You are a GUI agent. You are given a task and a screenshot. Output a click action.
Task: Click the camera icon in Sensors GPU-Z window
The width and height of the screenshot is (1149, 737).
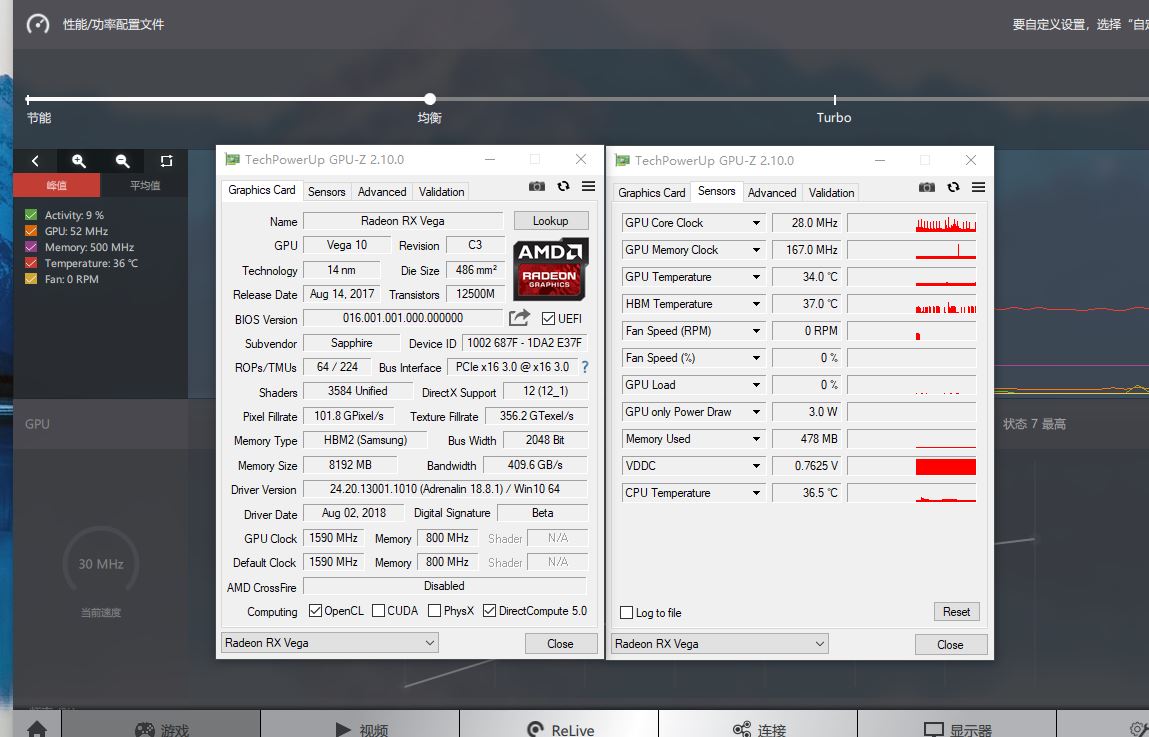[926, 188]
